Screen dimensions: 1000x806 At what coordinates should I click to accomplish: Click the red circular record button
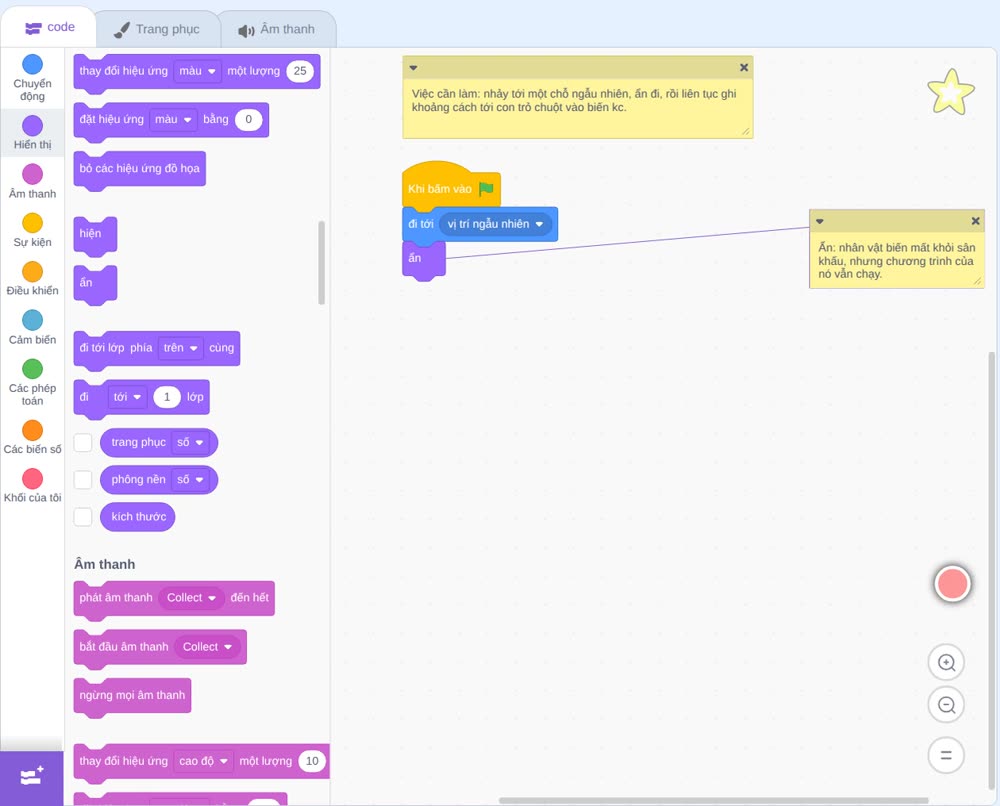(x=952, y=583)
